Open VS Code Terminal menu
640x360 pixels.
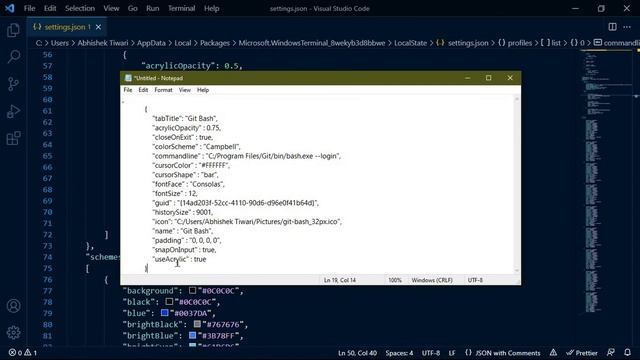pyautogui.click(x=181, y=8)
